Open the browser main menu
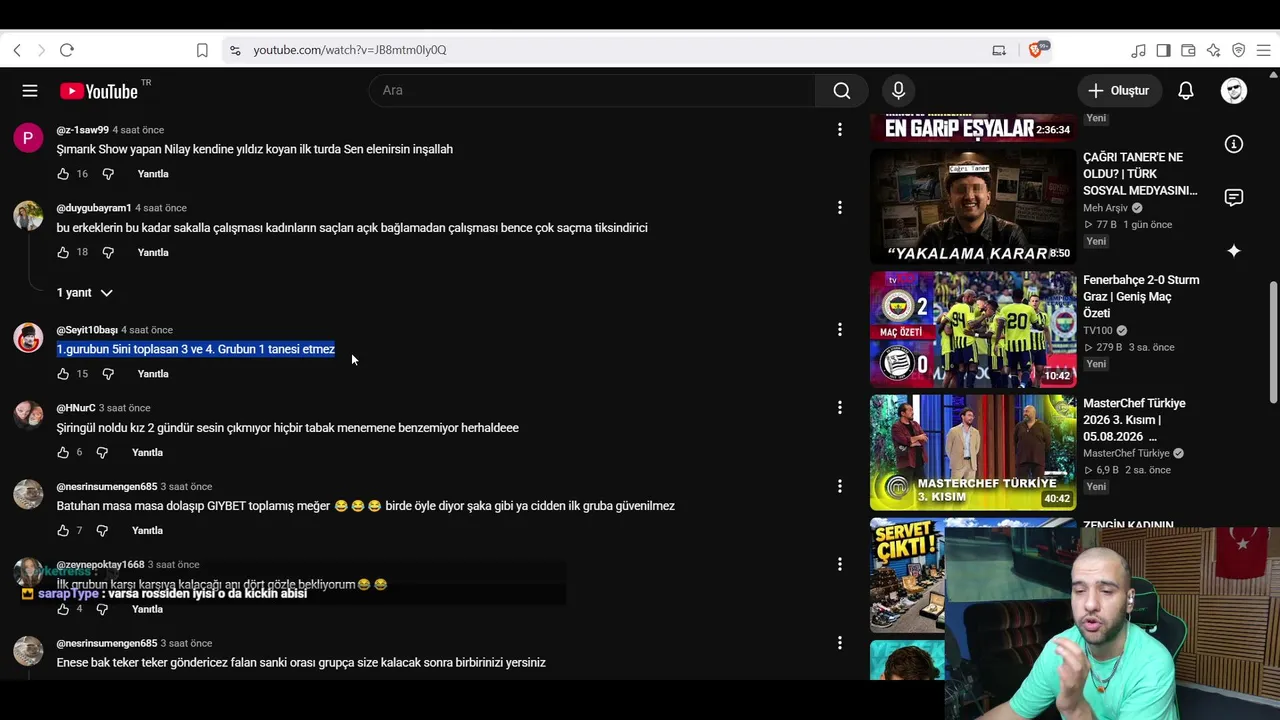The width and height of the screenshot is (1280, 720). click(x=1263, y=50)
